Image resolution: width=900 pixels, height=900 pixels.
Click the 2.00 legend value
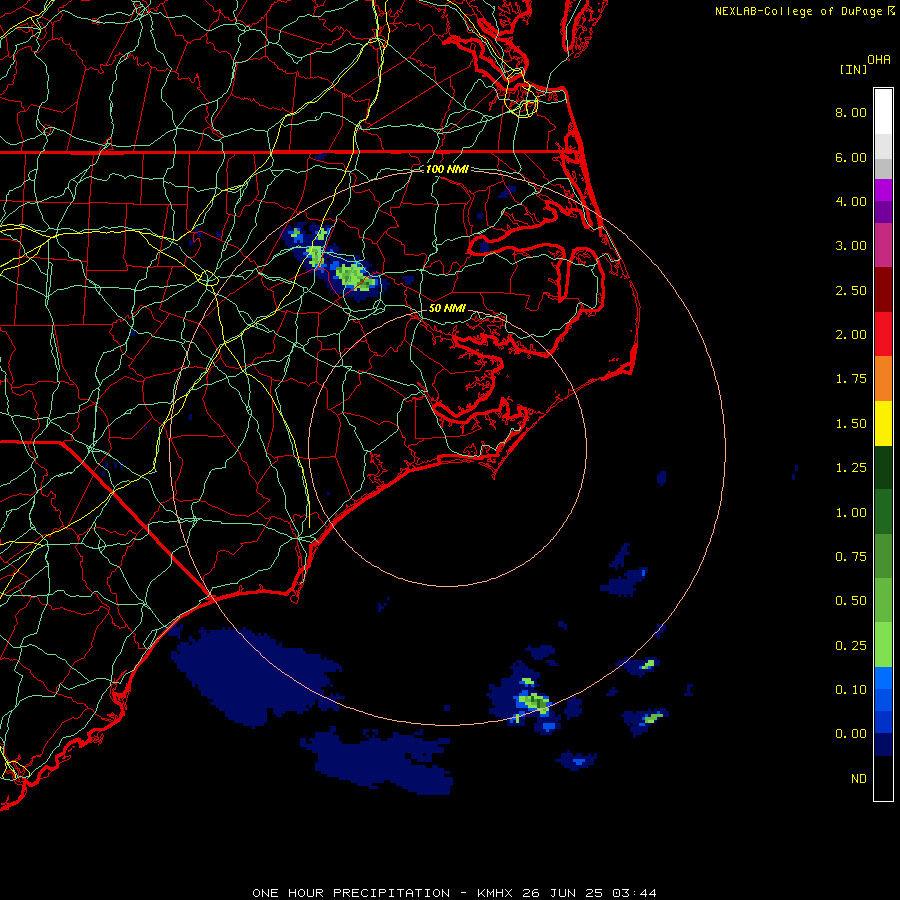coord(851,335)
